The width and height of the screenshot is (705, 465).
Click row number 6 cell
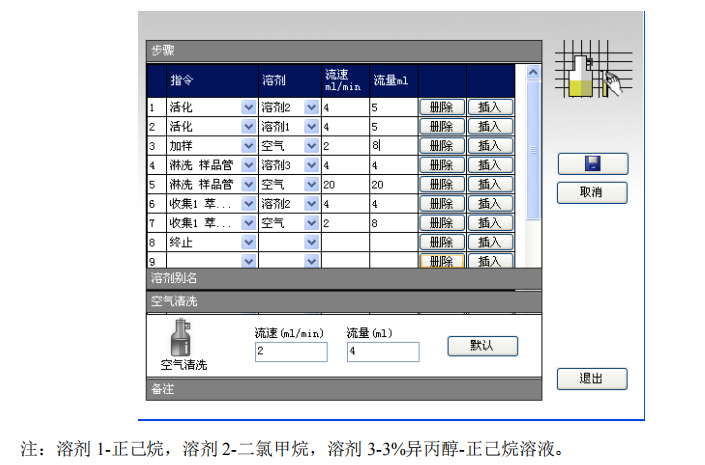(156, 204)
